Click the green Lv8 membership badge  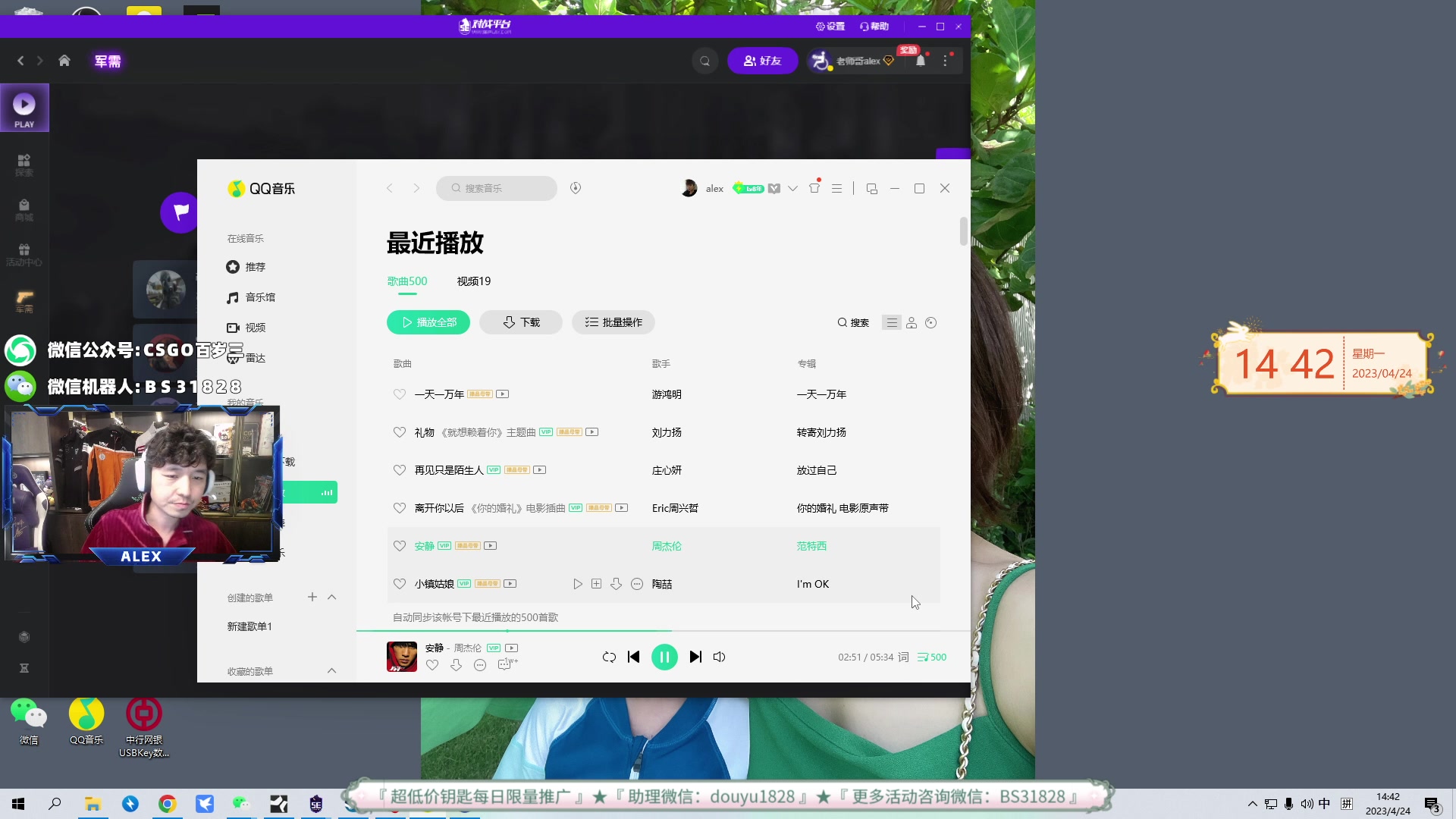point(748,188)
